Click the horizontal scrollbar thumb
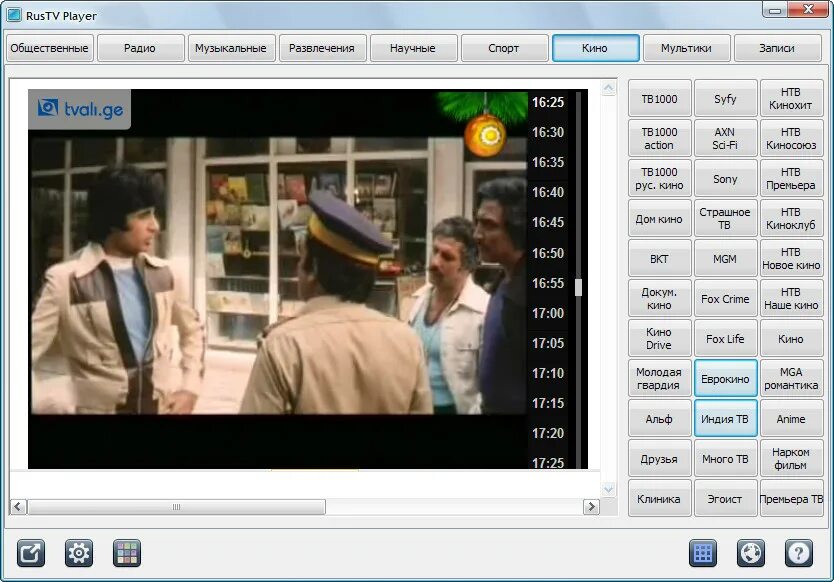Viewport: 834px width, 582px height. tap(176, 506)
